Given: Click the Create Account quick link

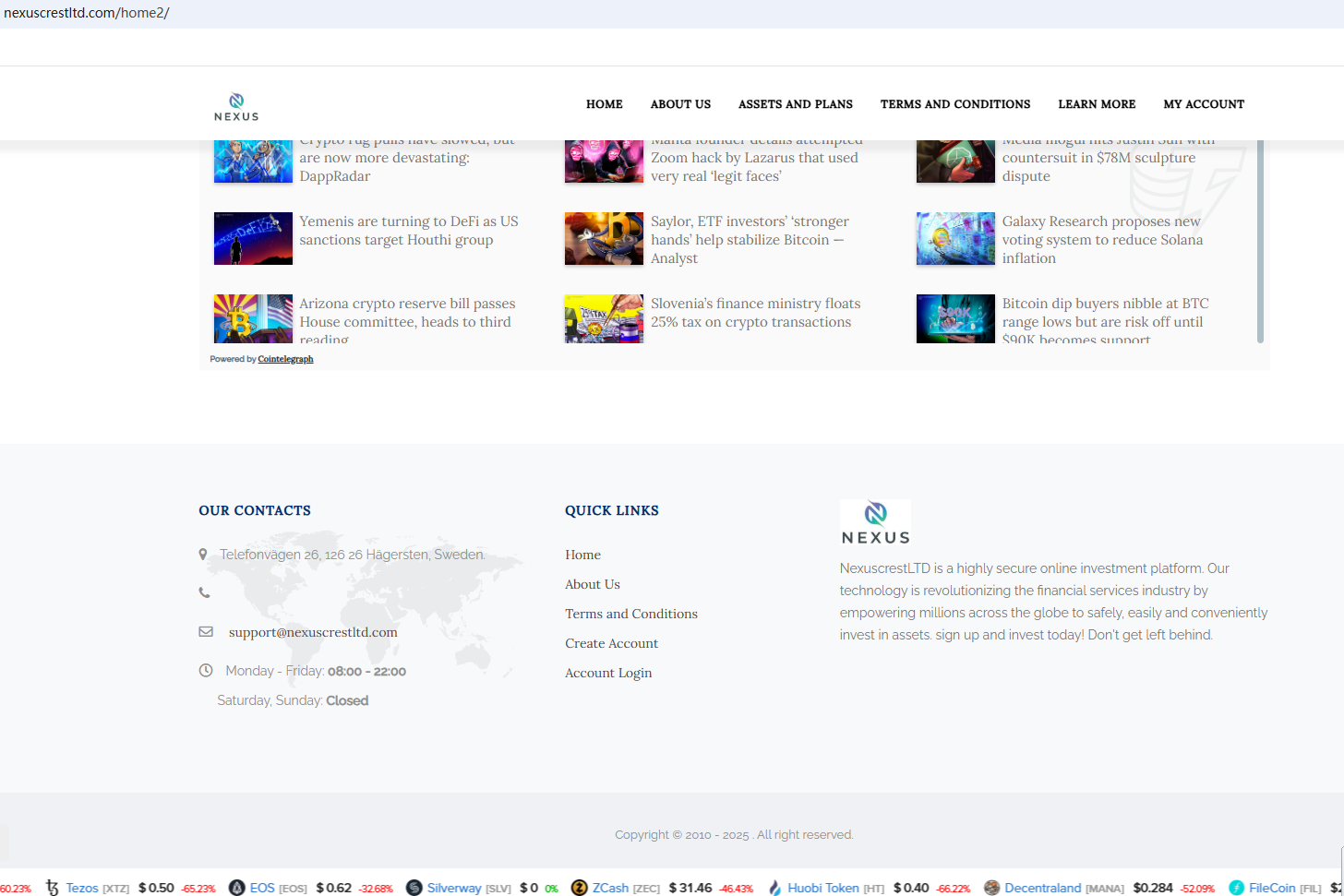Looking at the screenshot, I should (x=611, y=643).
